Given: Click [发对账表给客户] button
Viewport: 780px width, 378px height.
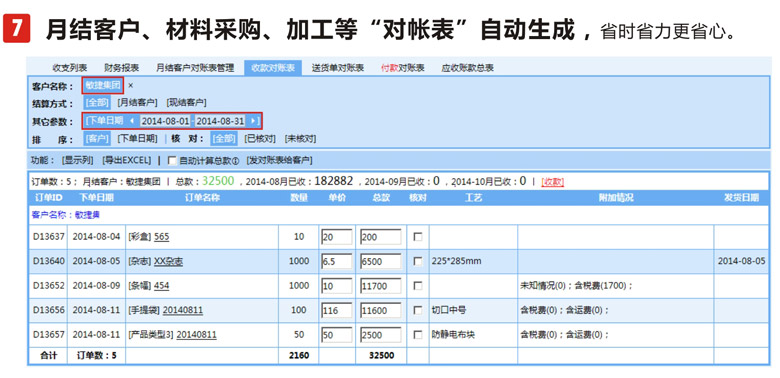Looking at the screenshot, I should 280,160.
